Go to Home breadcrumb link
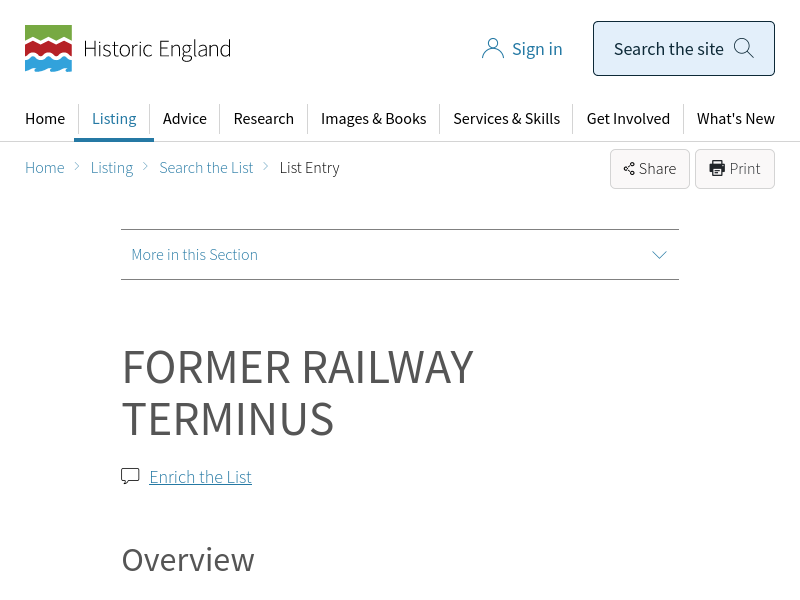The width and height of the screenshot is (800, 600). (x=45, y=168)
